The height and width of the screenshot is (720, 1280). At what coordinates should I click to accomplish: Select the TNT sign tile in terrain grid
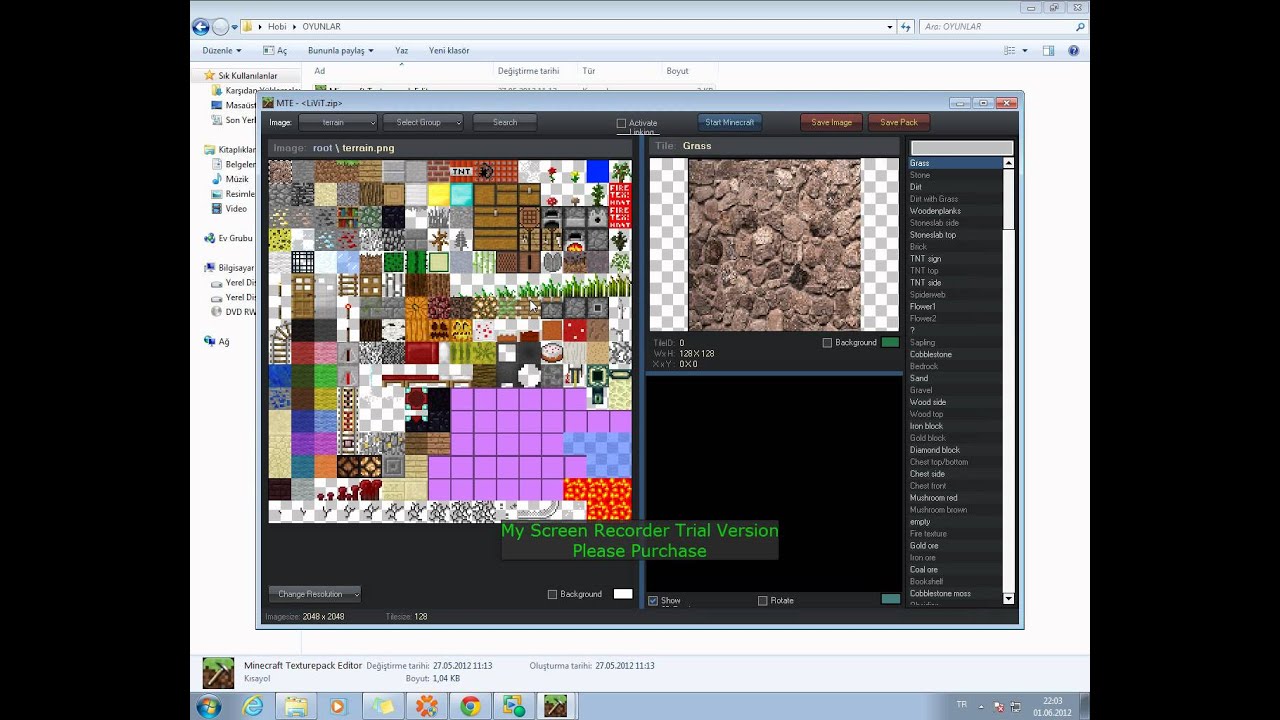pos(461,171)
